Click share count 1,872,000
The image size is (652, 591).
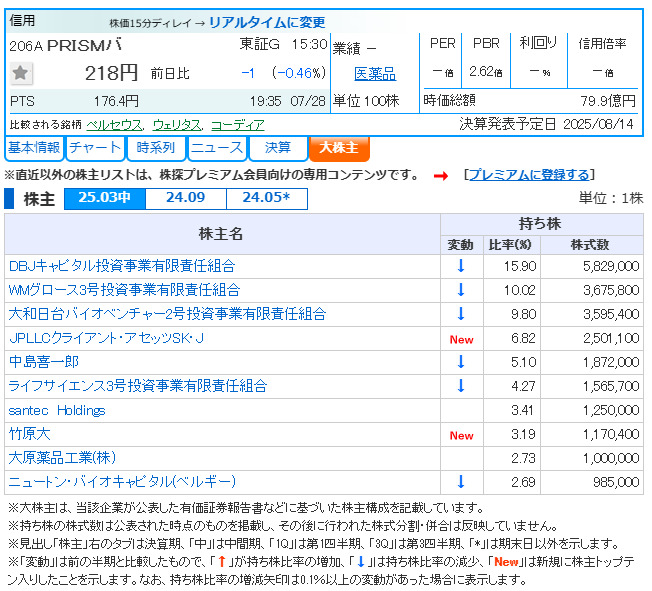pos(611,362)
